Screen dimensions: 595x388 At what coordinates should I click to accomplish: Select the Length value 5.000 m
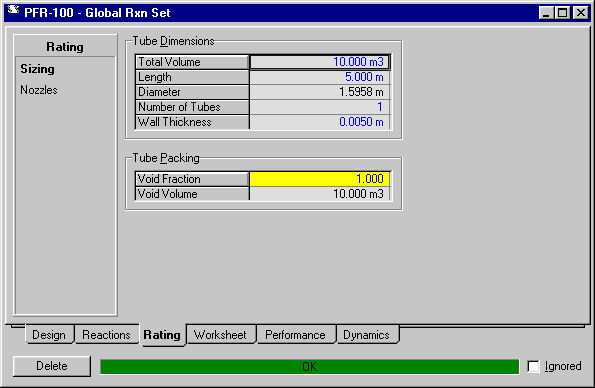tap(320, 77)
